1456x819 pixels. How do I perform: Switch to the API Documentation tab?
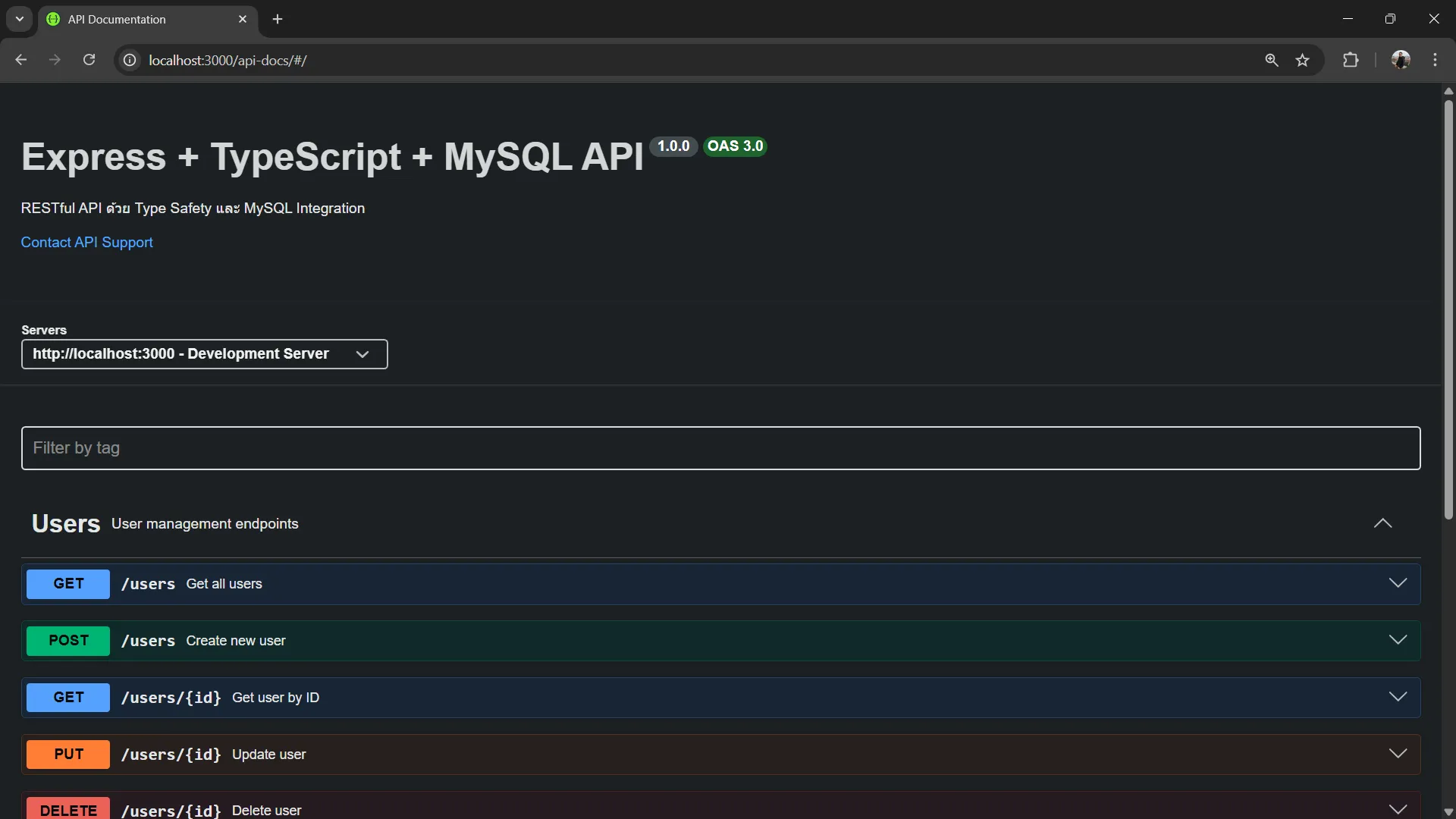[x=136, y=19]
